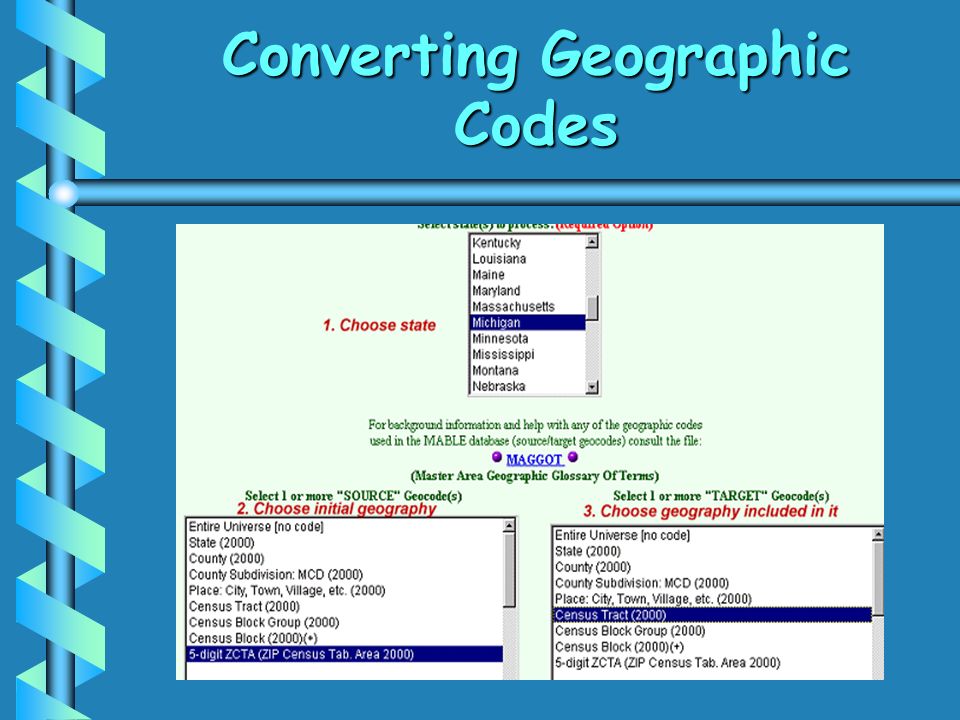Screen dimensions: 960x720
Task: Select Place: City, Town, Village in TARGET list
Action: click(x=712, y=599)
